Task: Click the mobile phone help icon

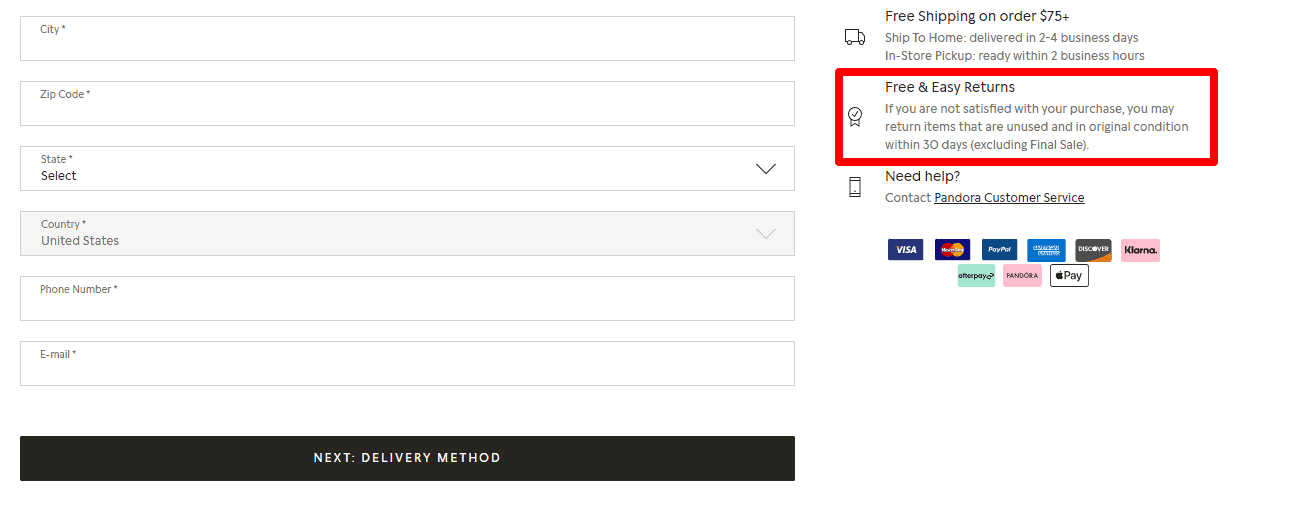Action: (855, 187)
